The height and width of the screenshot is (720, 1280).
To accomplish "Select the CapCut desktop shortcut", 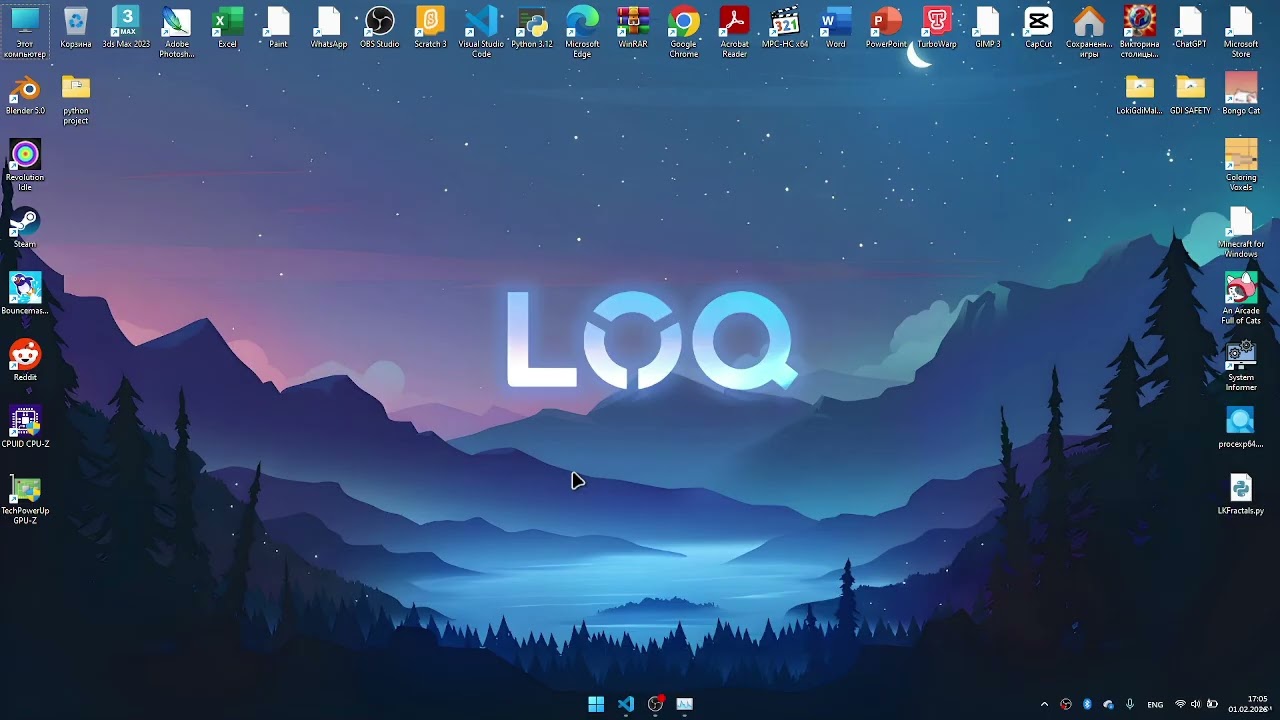I will [1038, 28].
